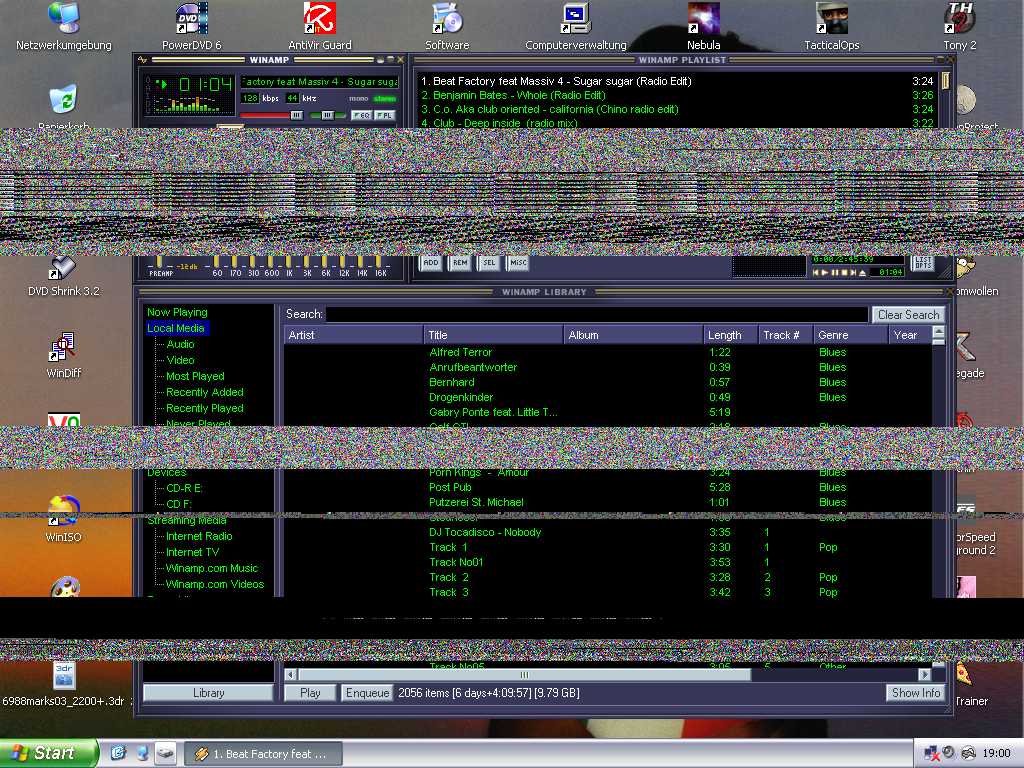Click the Enqueue button in the library

pyautogui.click(x=367, y=693)
